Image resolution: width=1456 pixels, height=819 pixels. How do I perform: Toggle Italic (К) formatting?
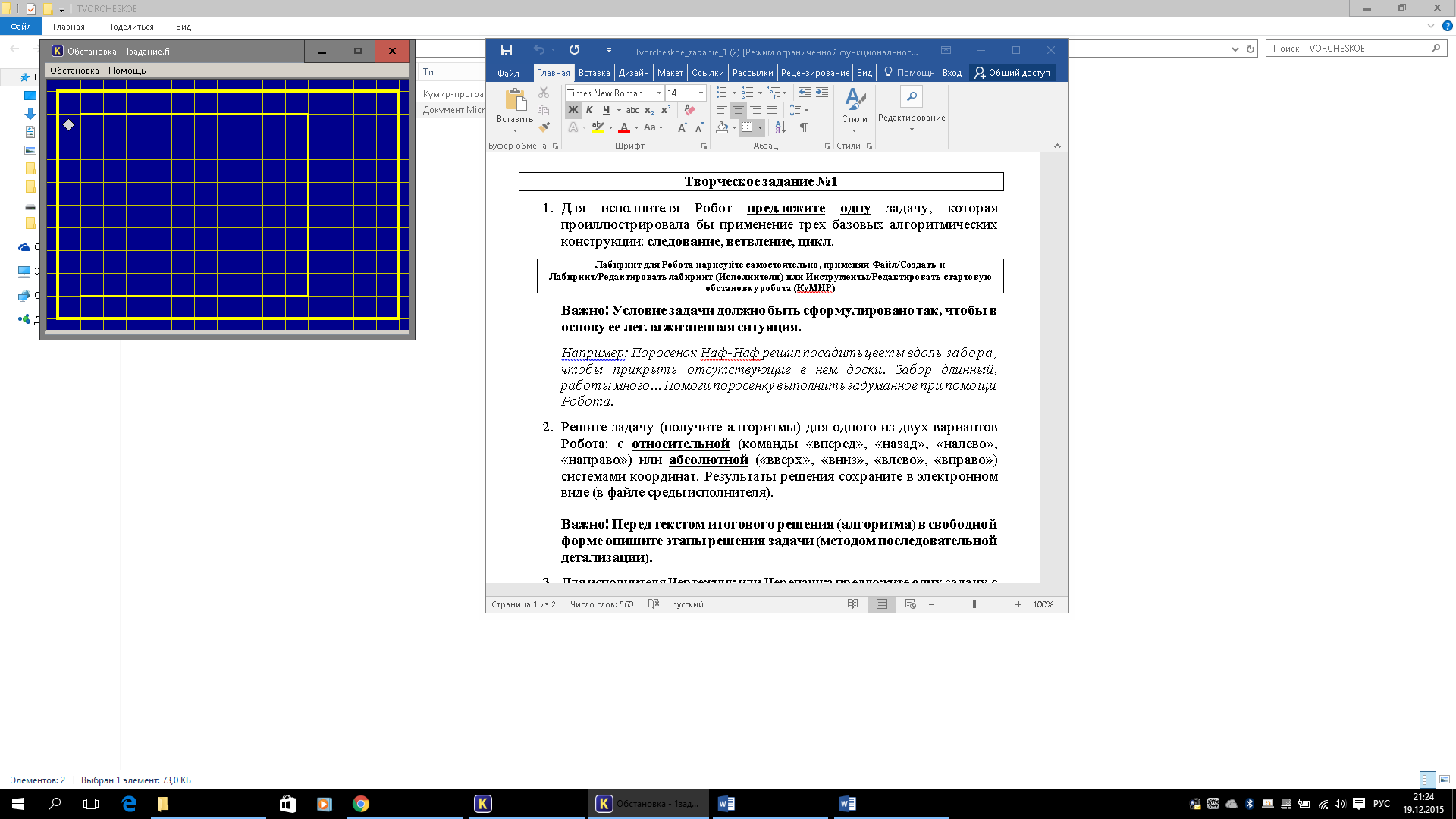click(x=589, y=110)
